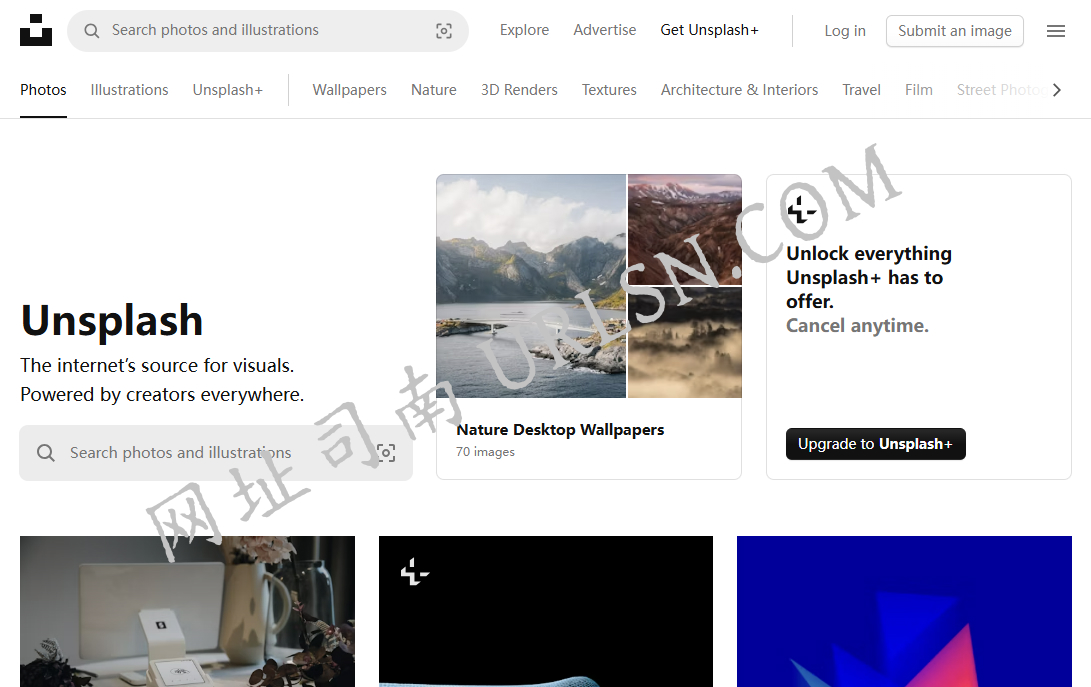1091x687 pixels.
Task: Open the hamburger menu
Action: pos(1056,31)
